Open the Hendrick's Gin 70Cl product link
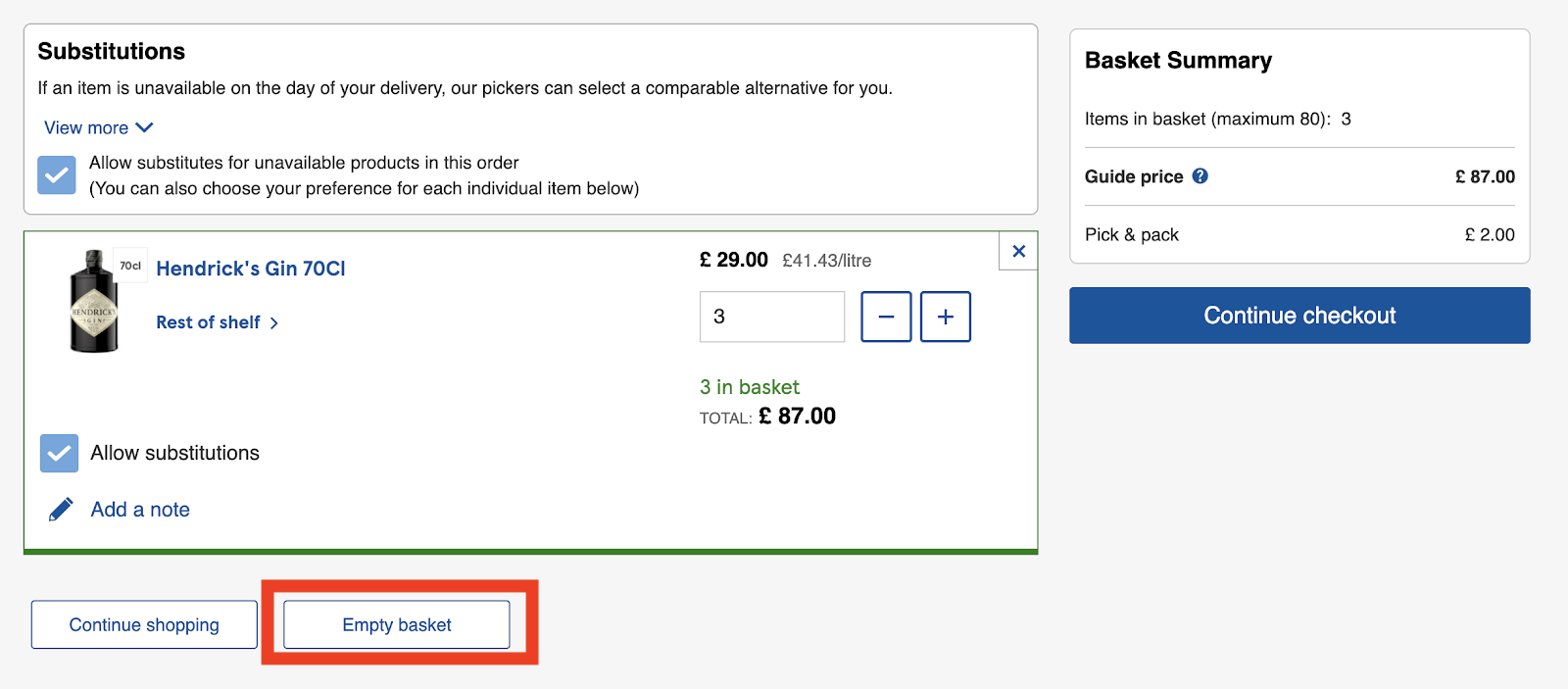 pos(250,269)
